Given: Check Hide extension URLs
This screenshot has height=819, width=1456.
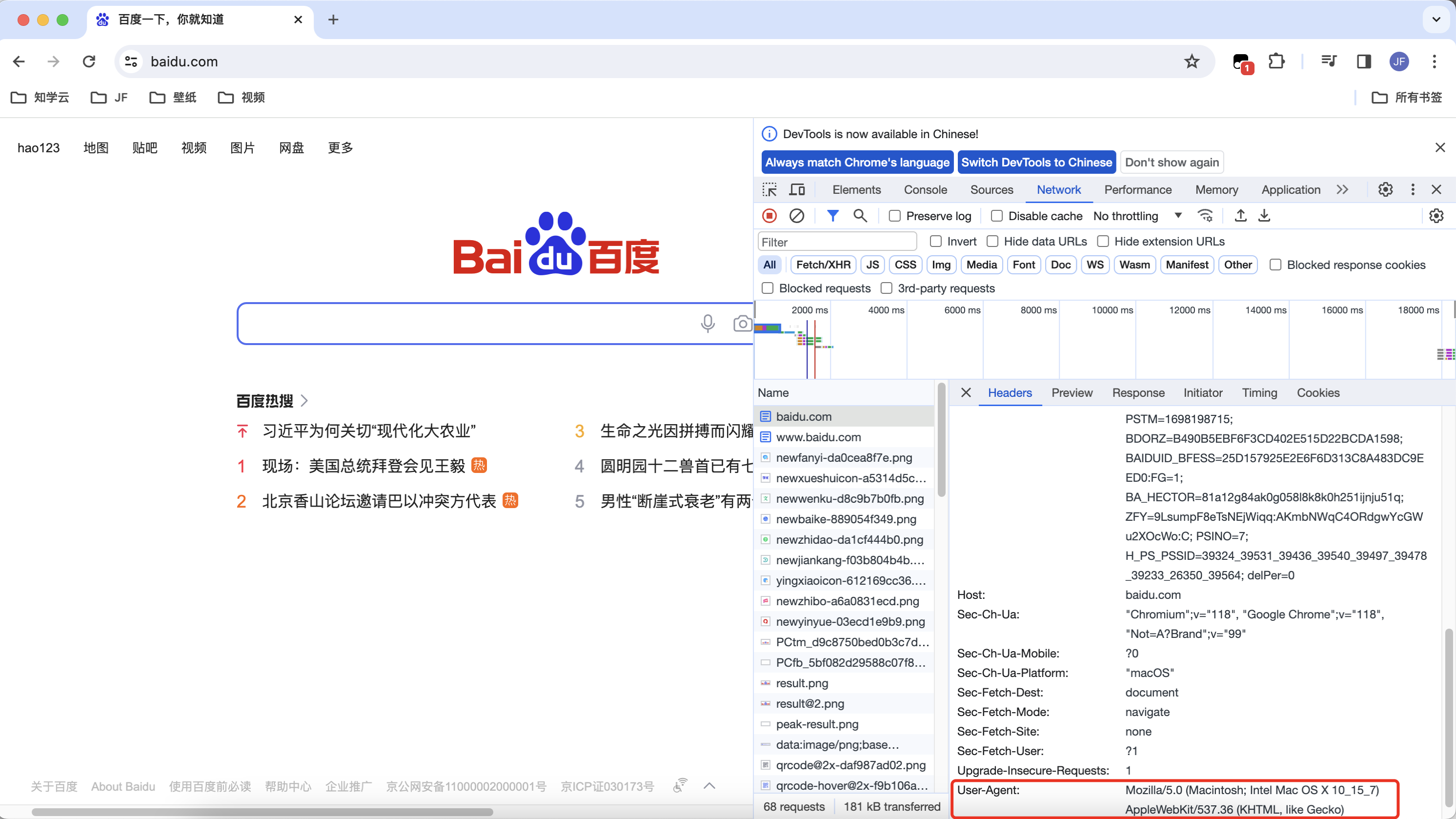Looking at the screenshot, I should (1103, 241).
